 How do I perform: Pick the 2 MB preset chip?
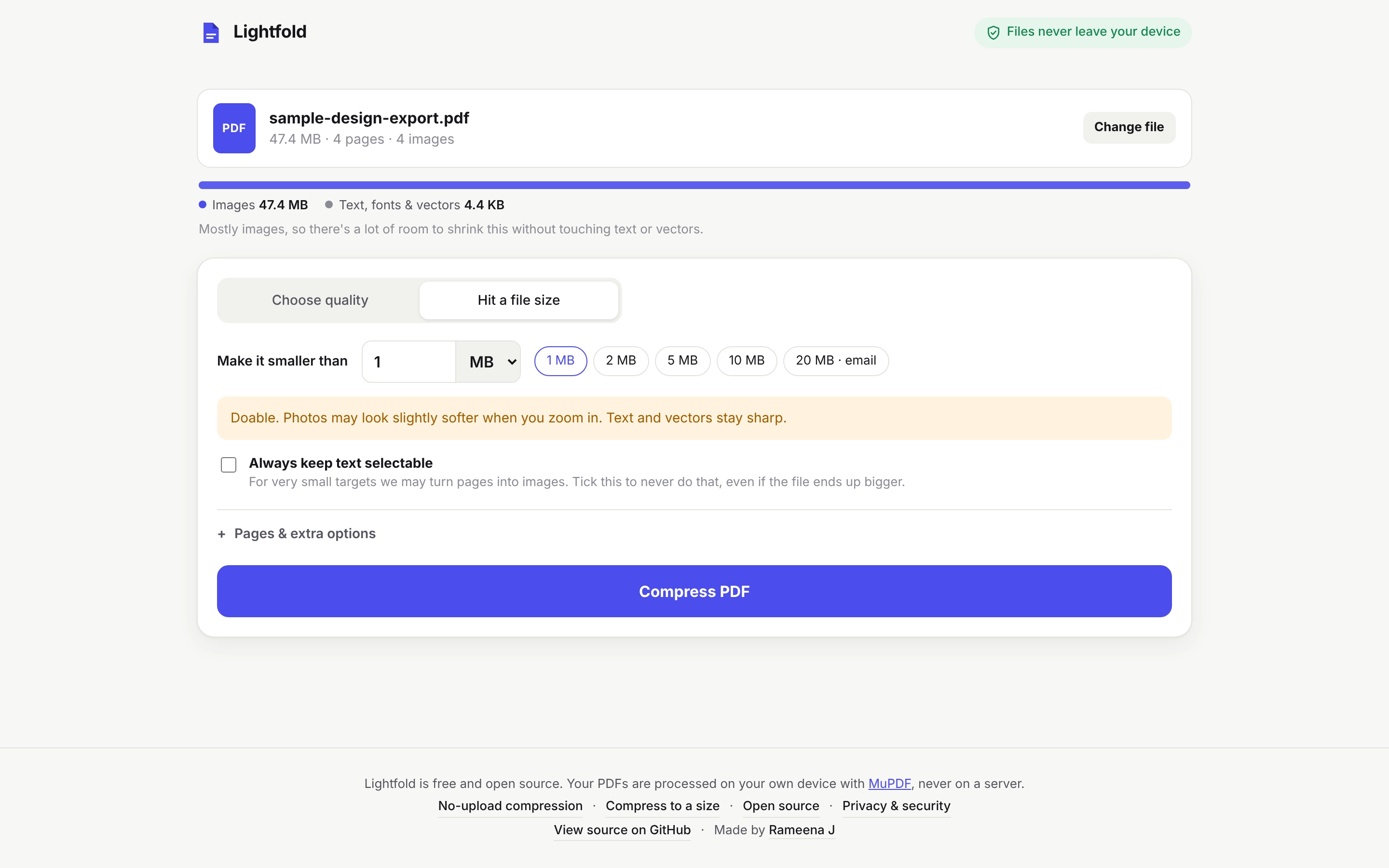coord(621,361)
